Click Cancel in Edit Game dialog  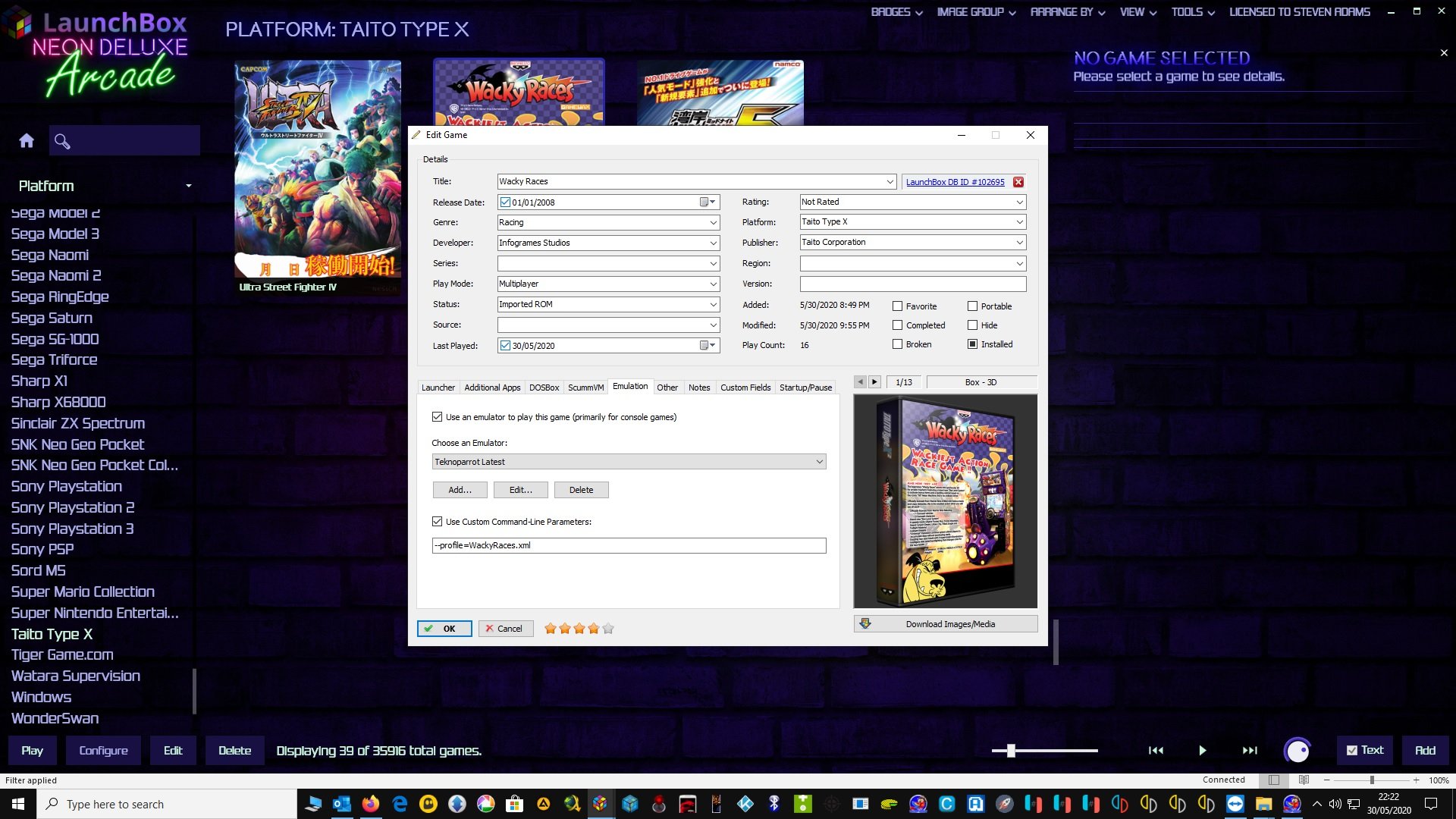pyautogui.click(x=506, y=629)
